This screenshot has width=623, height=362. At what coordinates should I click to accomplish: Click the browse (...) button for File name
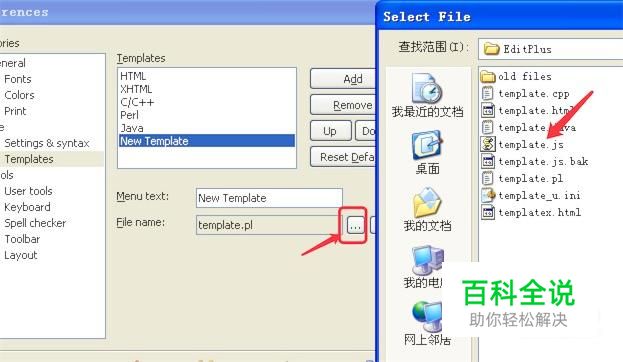click(355, 226)
